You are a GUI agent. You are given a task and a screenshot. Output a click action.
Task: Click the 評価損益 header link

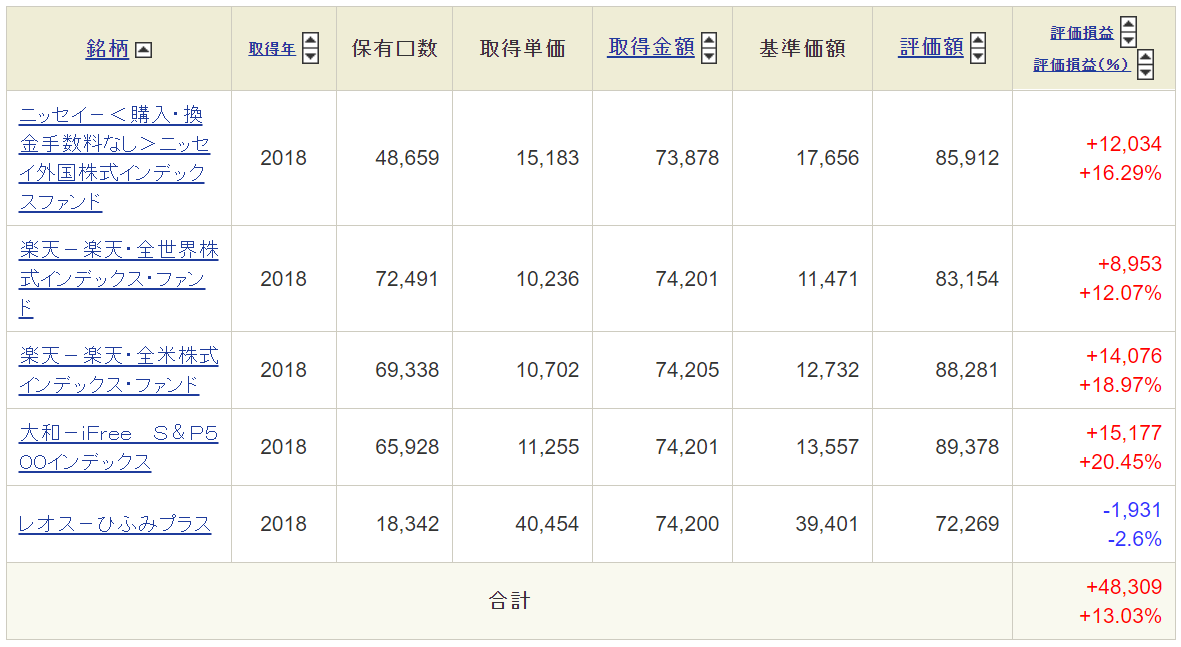click(x=1082, y=33)
